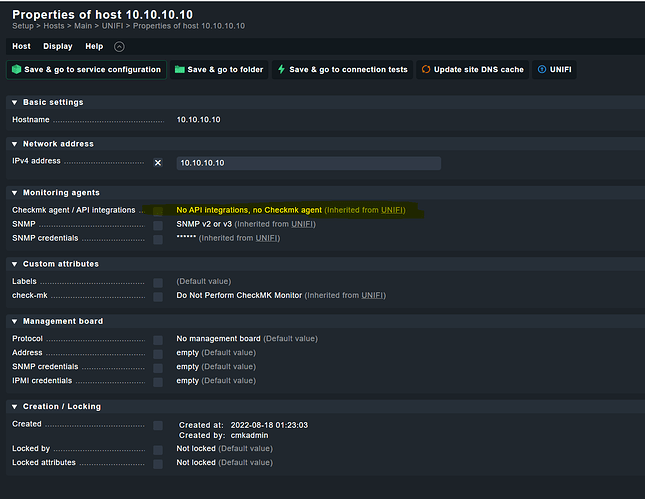Click the connection tests download-arrow icon
The width and height of the screenshot is (645, 499).
(x=280, y=70)
